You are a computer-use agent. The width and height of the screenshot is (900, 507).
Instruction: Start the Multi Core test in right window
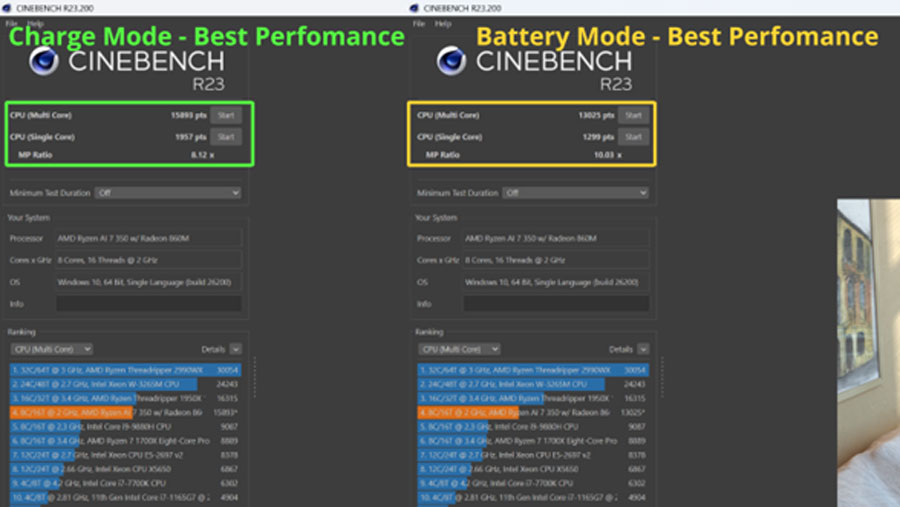pyautogui.click(x=633, y=115)
